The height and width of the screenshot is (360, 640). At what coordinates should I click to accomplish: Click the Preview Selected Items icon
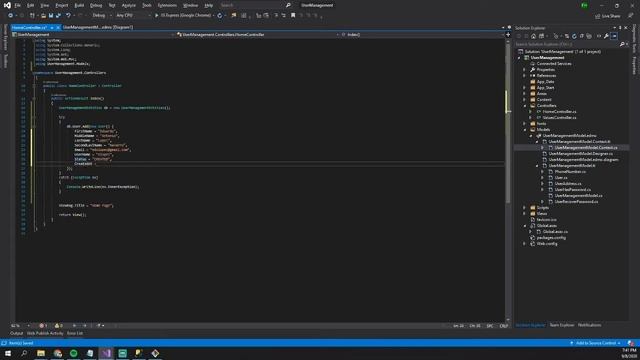pos(614,36)
